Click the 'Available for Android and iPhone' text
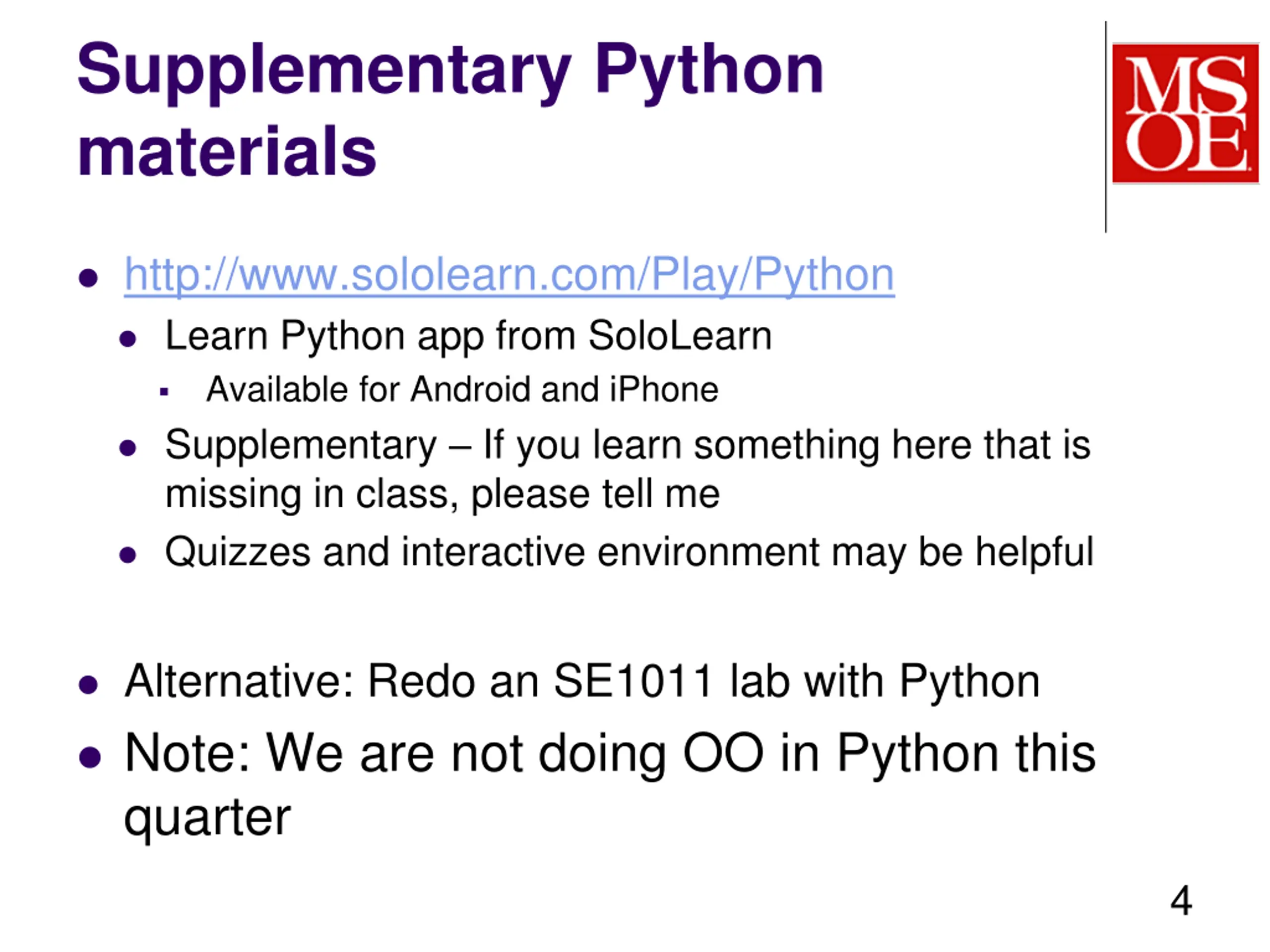 click(462, 390)
